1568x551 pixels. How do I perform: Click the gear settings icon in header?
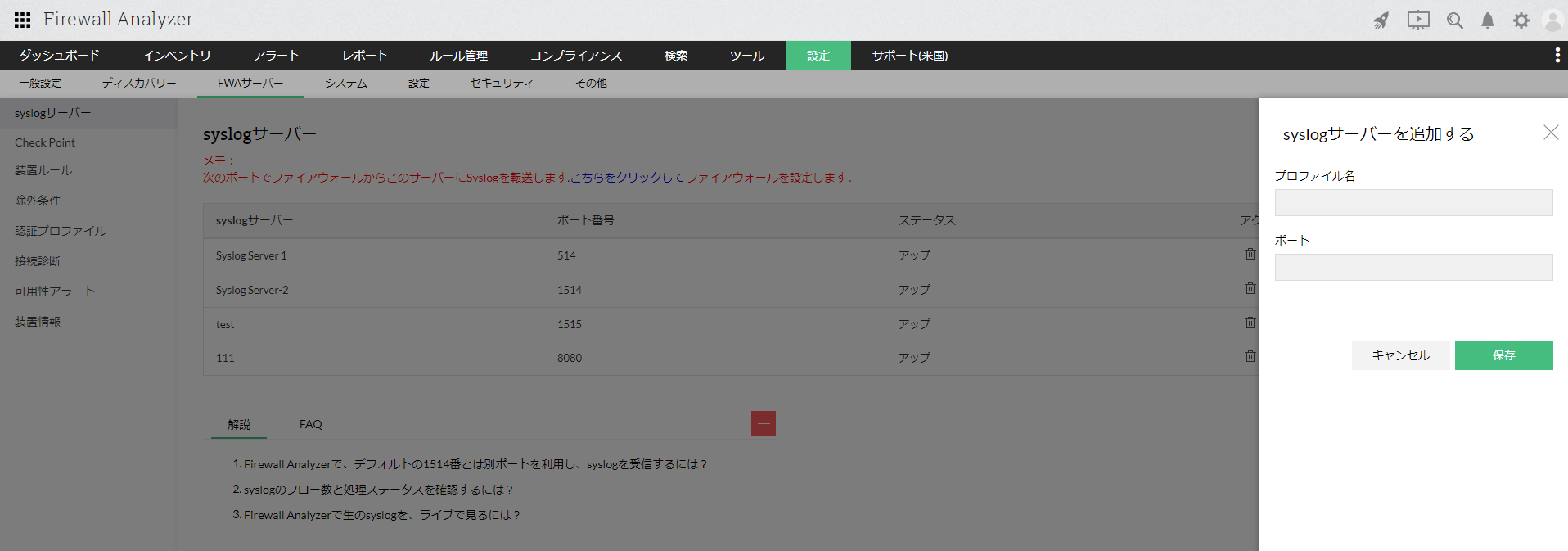click(x=1521, y=20)
